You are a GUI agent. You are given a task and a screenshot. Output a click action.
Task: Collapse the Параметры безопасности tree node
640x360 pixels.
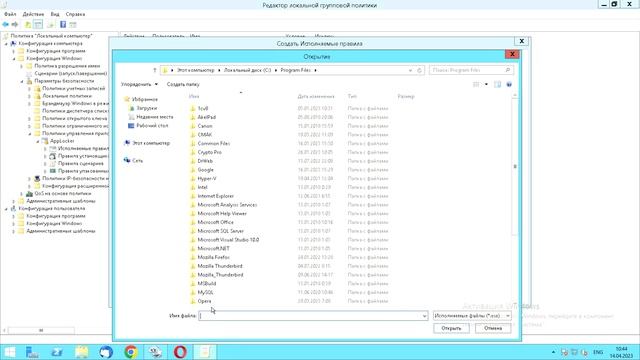[22, 81]
